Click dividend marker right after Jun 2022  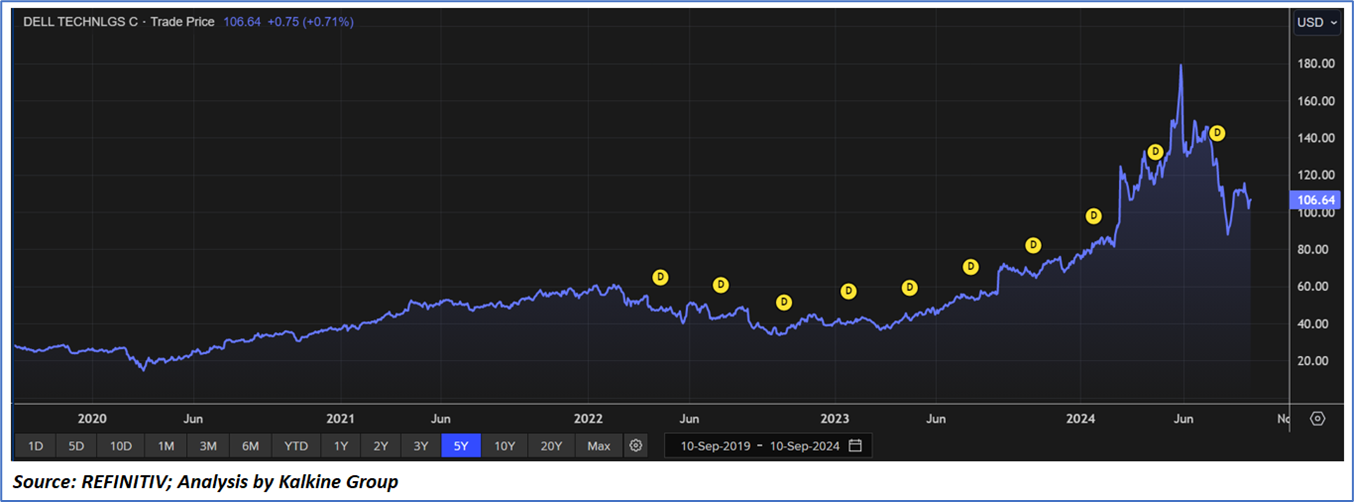tap(720, 285)
